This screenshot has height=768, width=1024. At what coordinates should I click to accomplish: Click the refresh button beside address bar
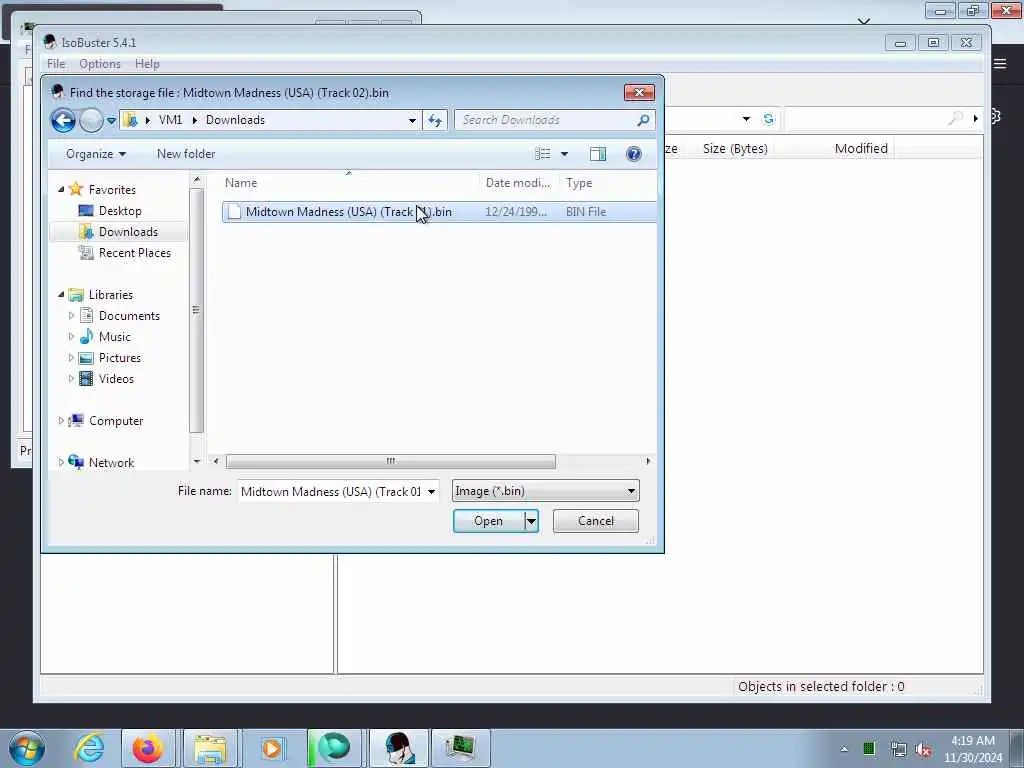(x=435, y=120)
